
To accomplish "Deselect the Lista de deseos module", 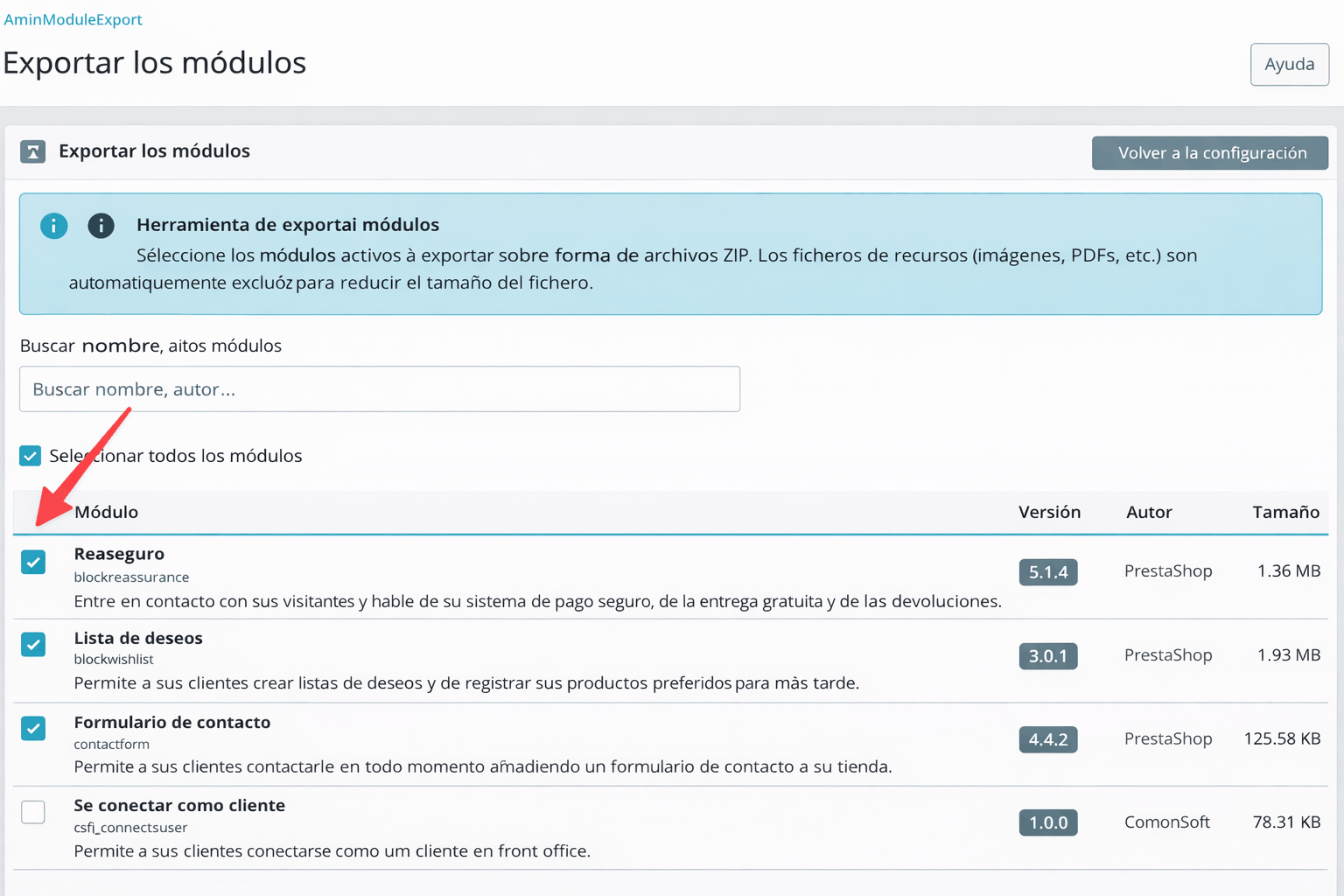I will point(33,645).
